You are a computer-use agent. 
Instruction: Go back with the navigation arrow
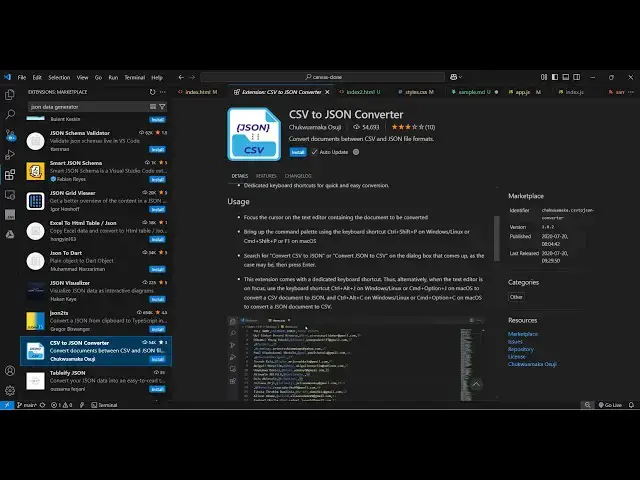point(181,77)
